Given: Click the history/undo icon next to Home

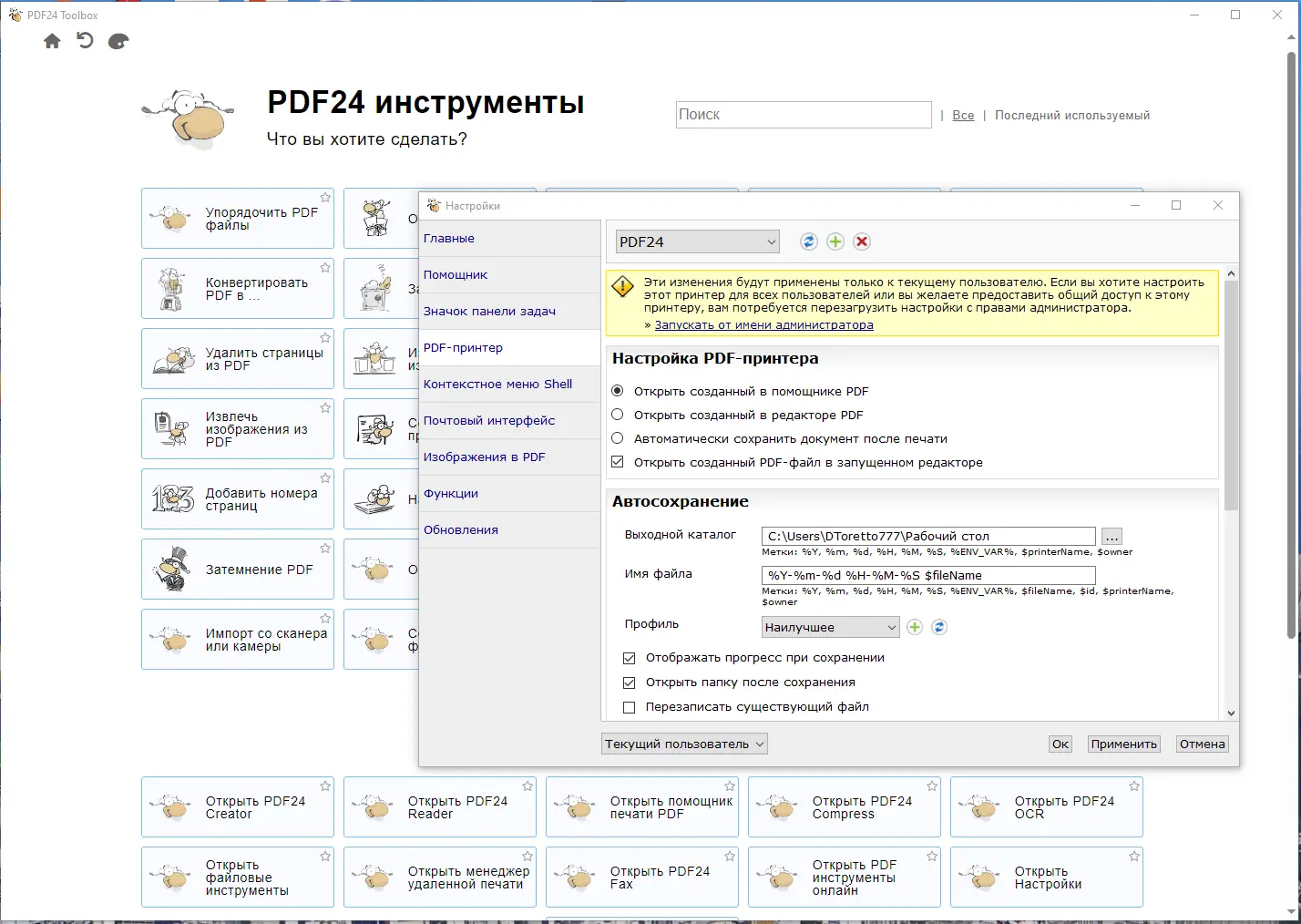Looking at the screenshot, I should point(85,41).
